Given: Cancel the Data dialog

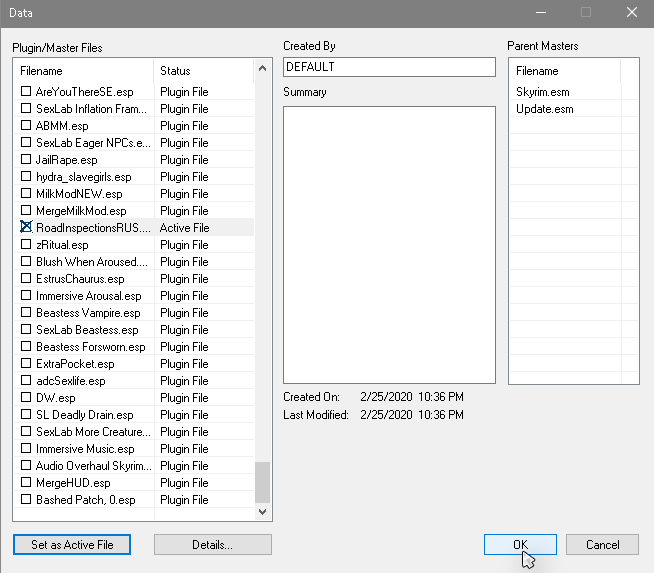Looking at the screenshot, I should (x=602, y=545).
